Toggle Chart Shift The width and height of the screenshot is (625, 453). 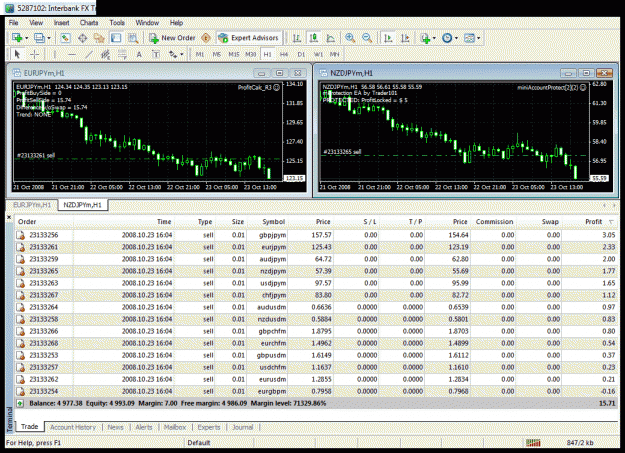(405, 38)
